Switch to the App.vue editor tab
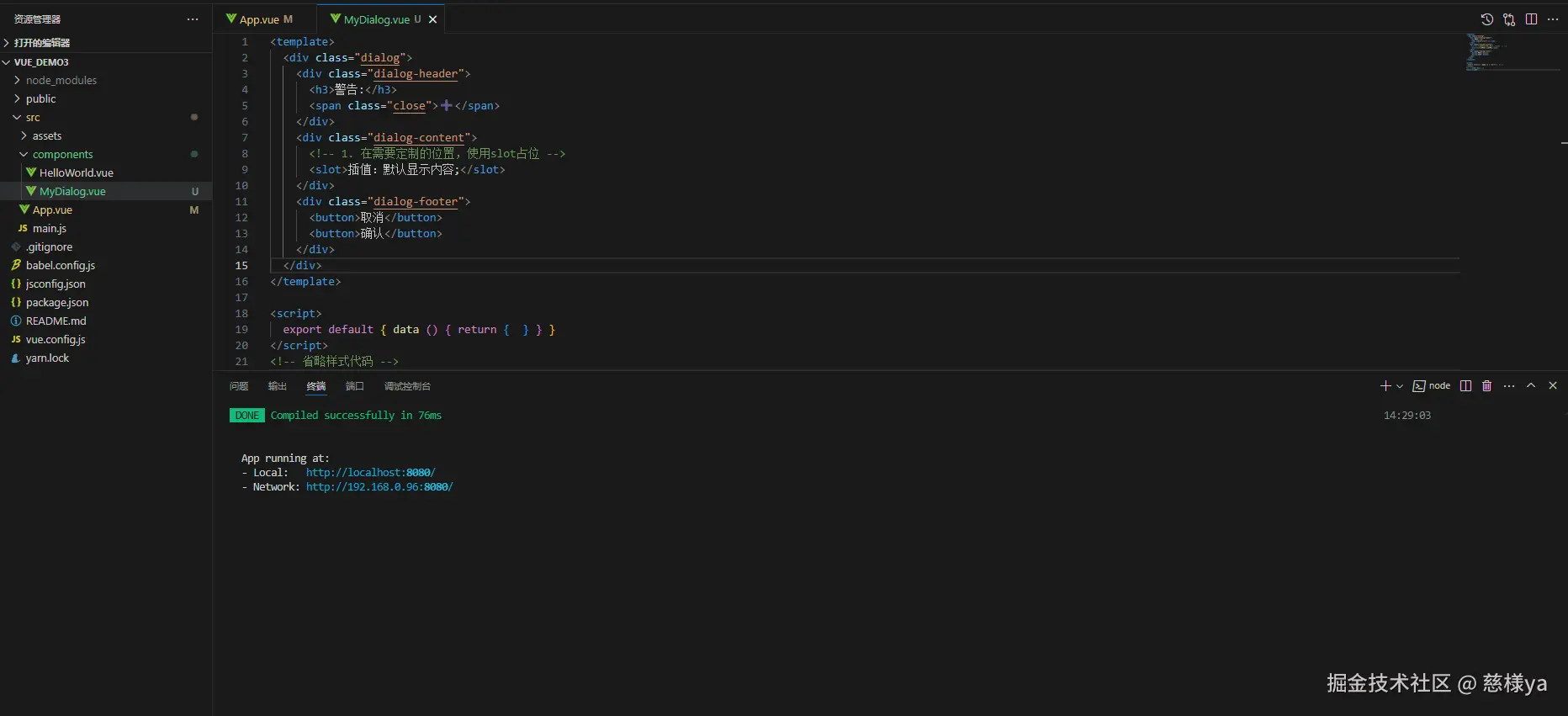This screenshot has height=716, width=1568. 260,19
